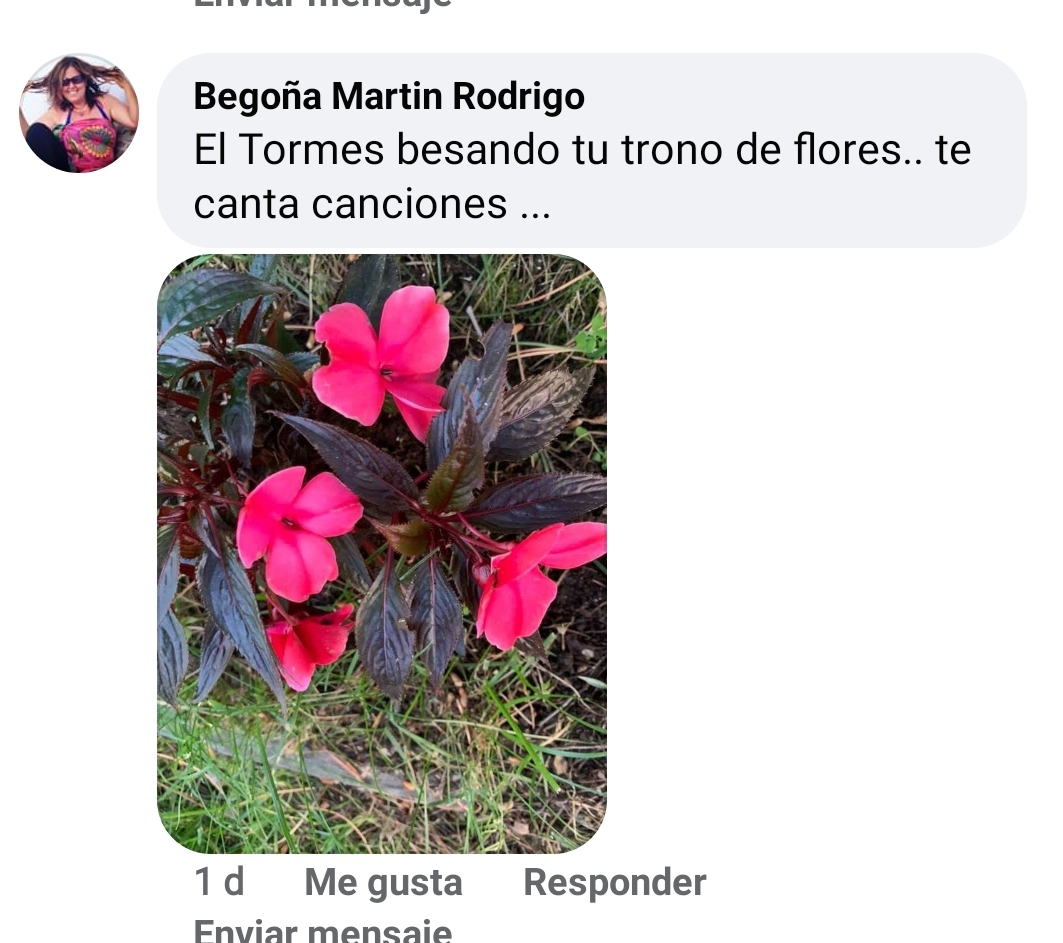Click the trailing ellipsis after canciones
The width and height of the screenshot is (1063, 943).
(535, 205)
